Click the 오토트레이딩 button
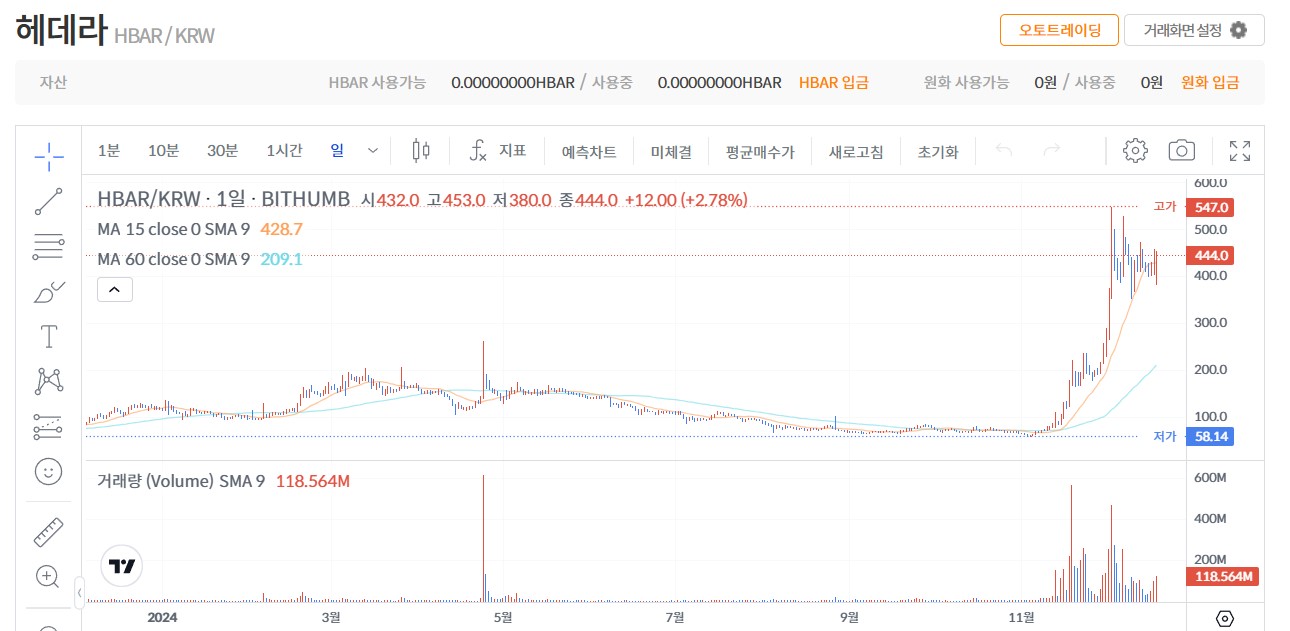Viewport: 1290px width, 631px height. click(1059, 30)
